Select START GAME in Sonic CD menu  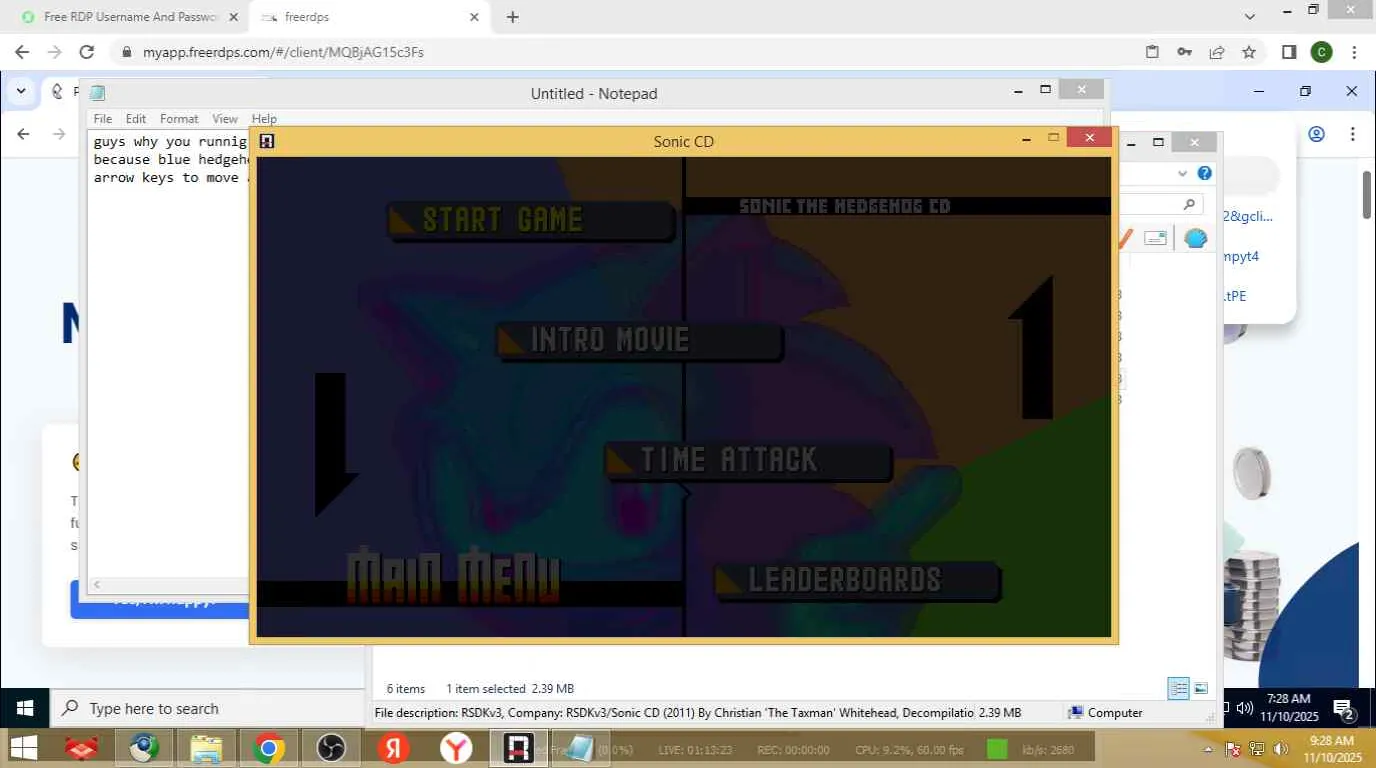click(531, 220)
